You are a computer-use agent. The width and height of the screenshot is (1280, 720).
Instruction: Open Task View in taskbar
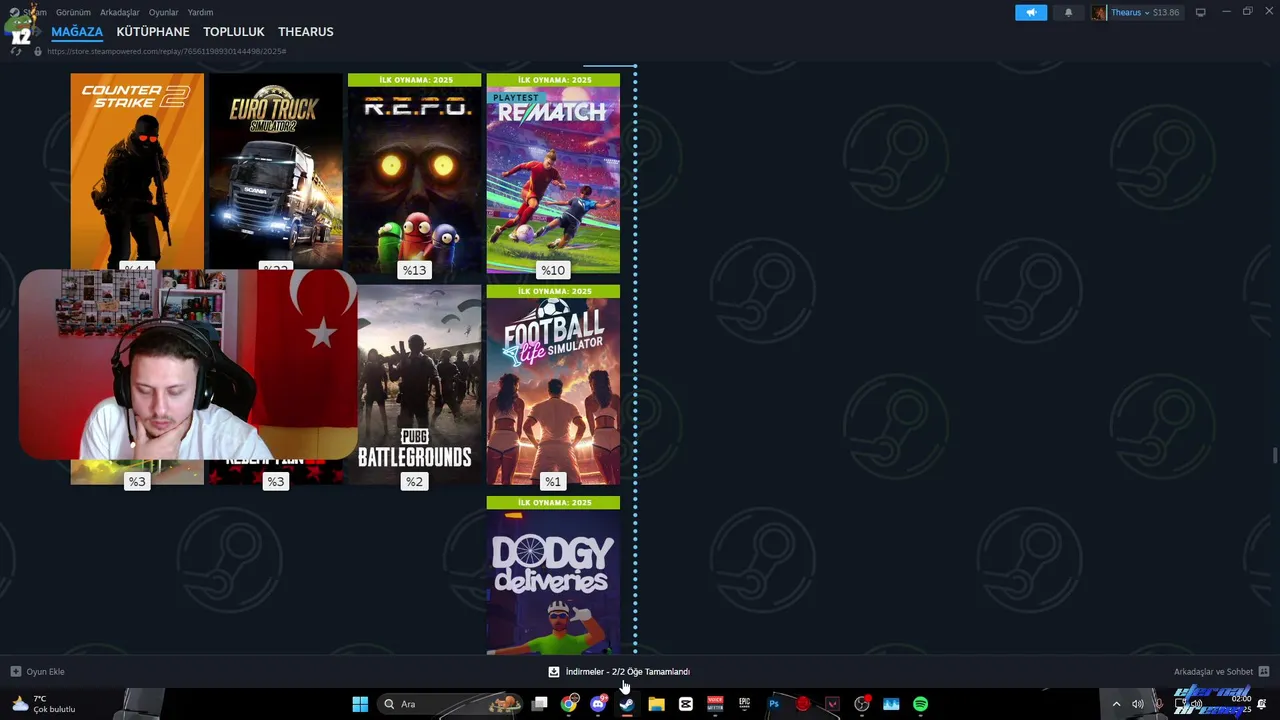point(539,704)
